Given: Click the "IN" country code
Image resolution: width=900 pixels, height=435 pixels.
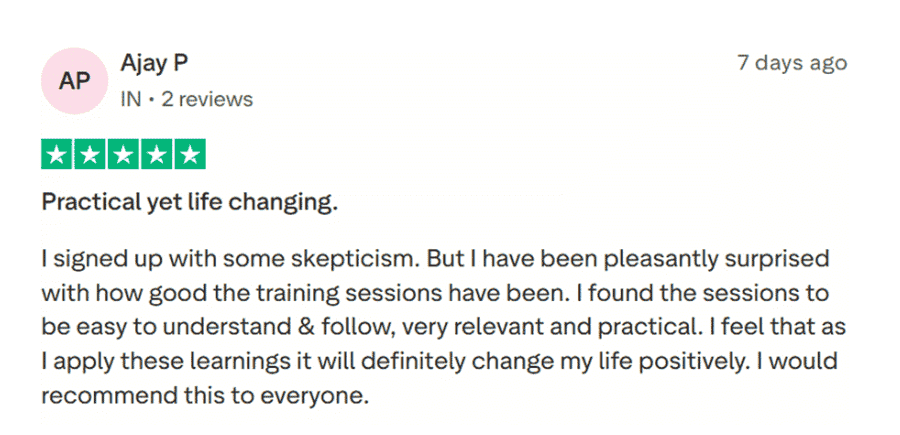Looking at the screenshot, I should (130, 99).
